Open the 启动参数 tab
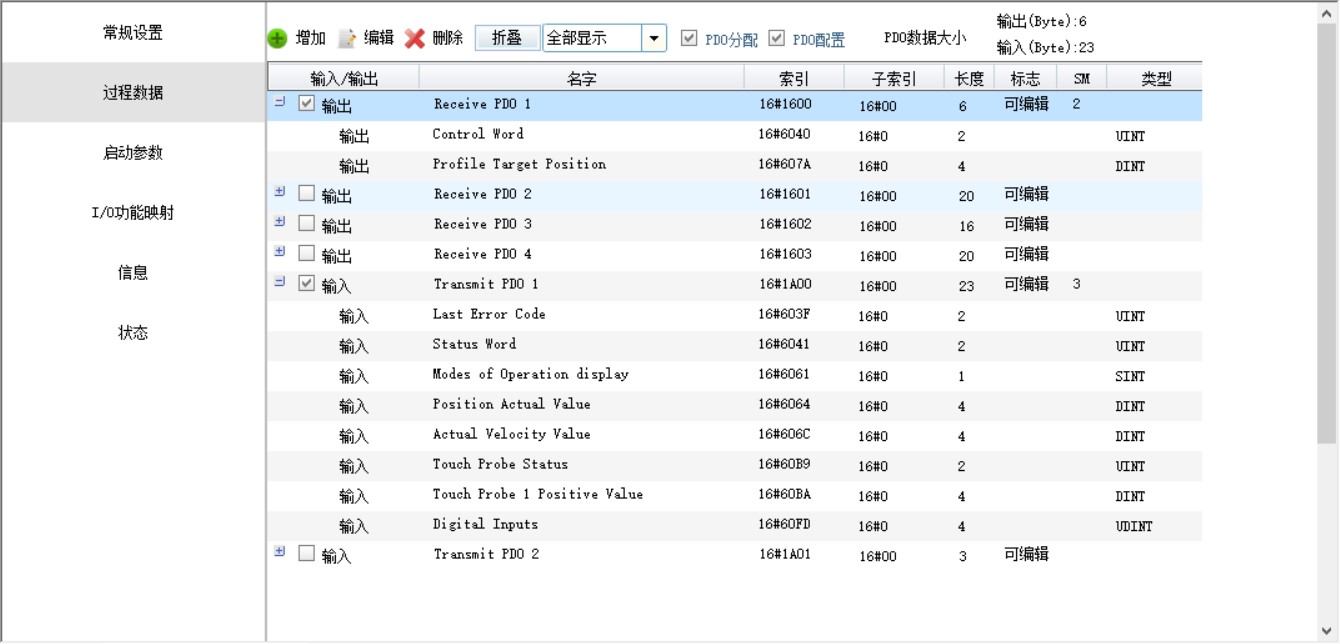This screenshot has height=644, width=1340. tap(133, 153)
